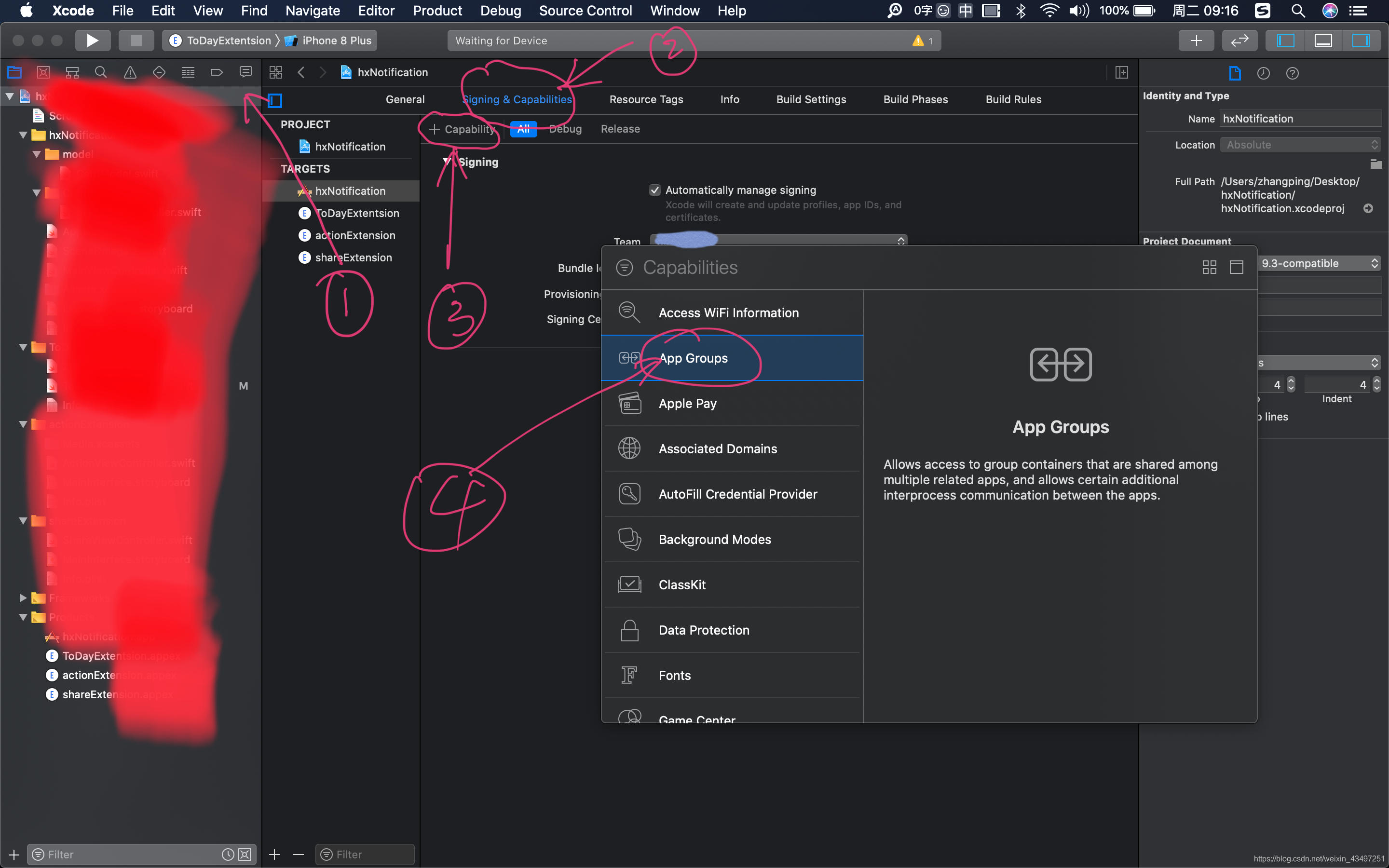
Task: Select the Signing & Capabilities tab
Action: click(516, 99)
